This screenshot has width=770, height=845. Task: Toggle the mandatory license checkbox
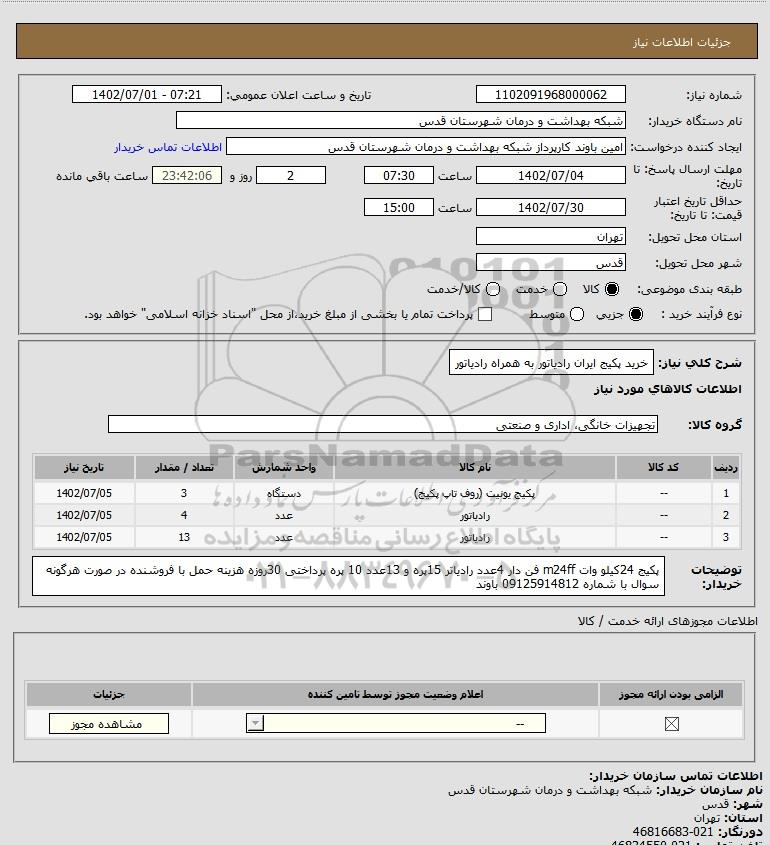[671, 724]
